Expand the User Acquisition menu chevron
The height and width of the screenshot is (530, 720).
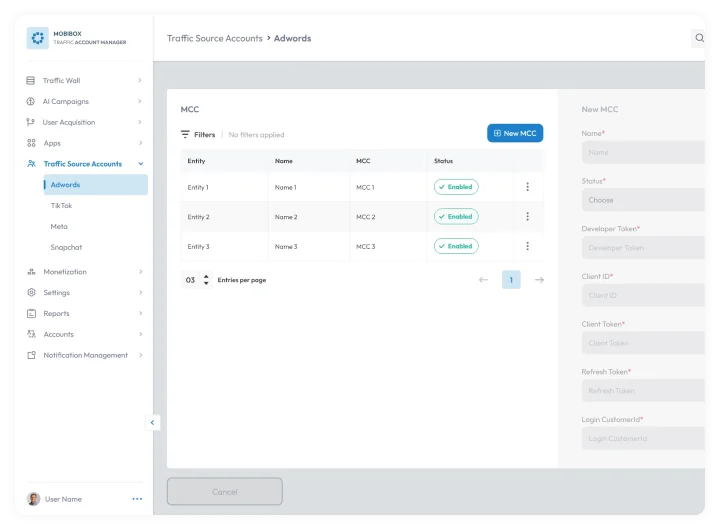click(140, 122)
